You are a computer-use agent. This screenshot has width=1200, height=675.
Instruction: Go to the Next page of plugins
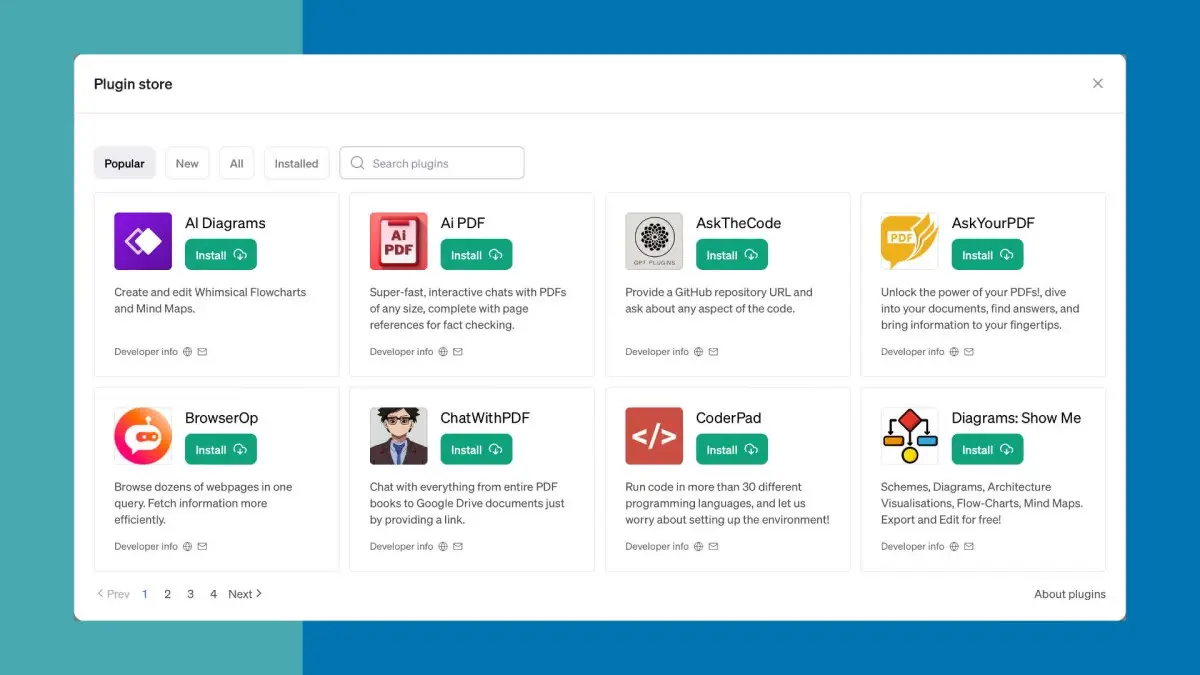point(245,594)
